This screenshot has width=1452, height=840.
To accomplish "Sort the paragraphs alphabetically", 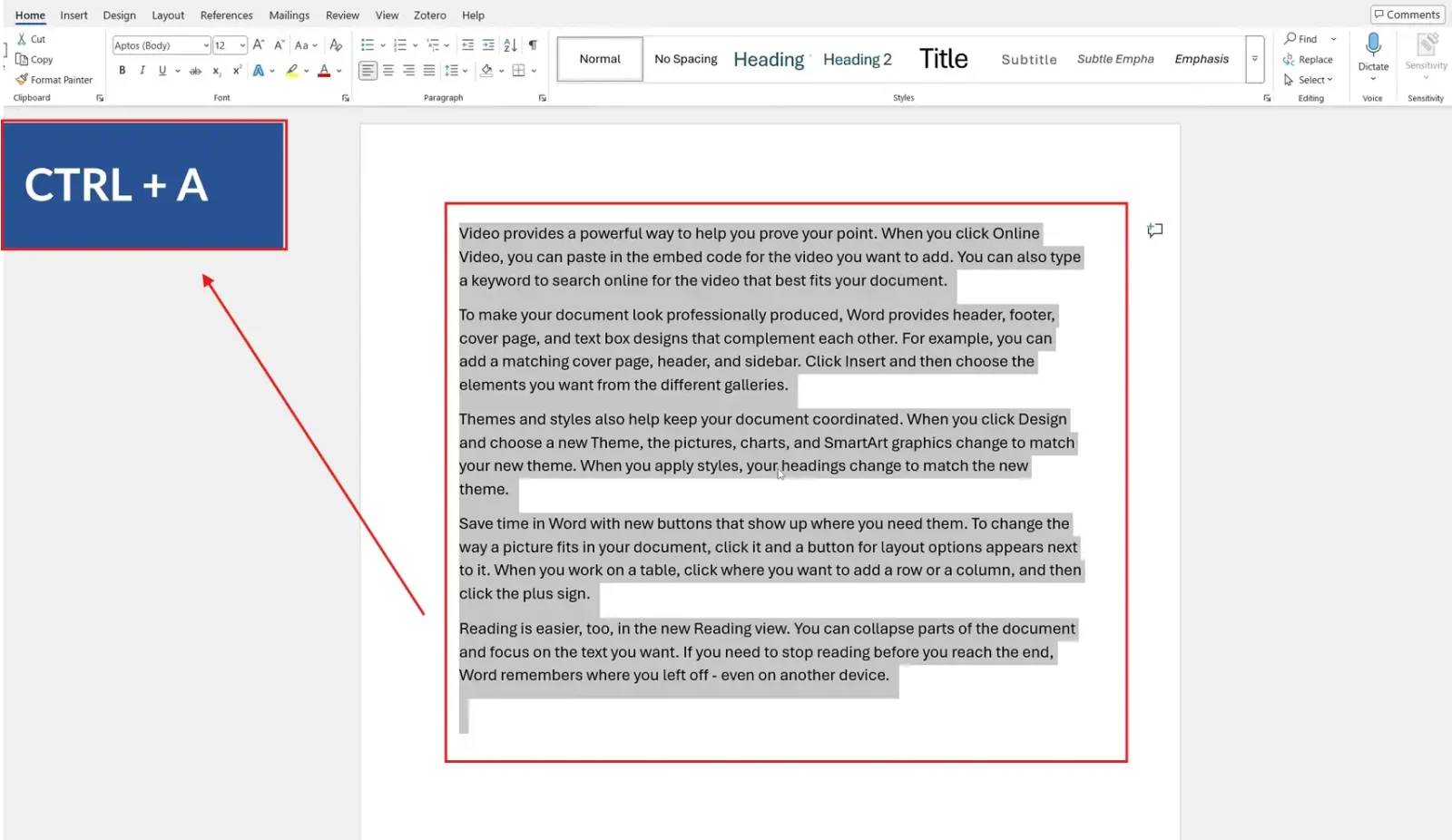I will coord(510,44).
